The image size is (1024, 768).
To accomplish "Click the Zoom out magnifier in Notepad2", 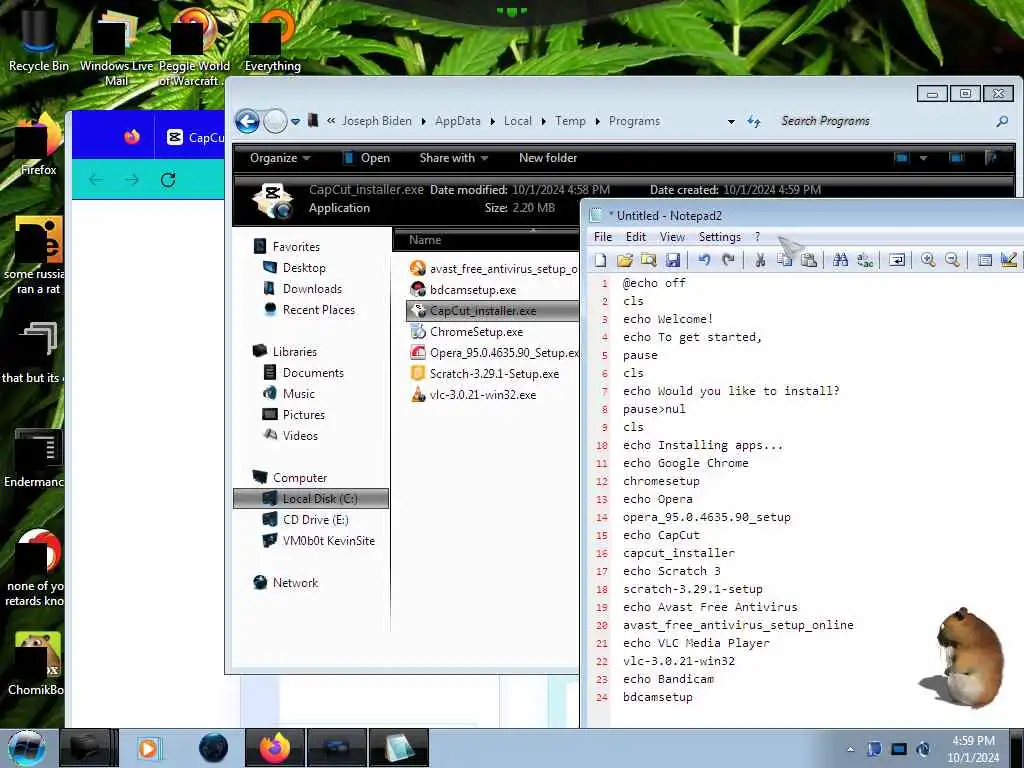I will tap(952, 261).
